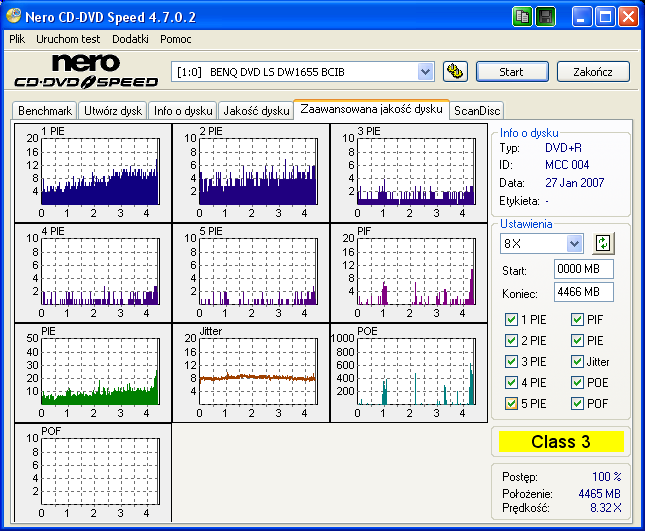The image size is (645, 531).
Task: Click the refresh icon beside speed dropdown
Action: pyautogui.click(x=603, y=243)
